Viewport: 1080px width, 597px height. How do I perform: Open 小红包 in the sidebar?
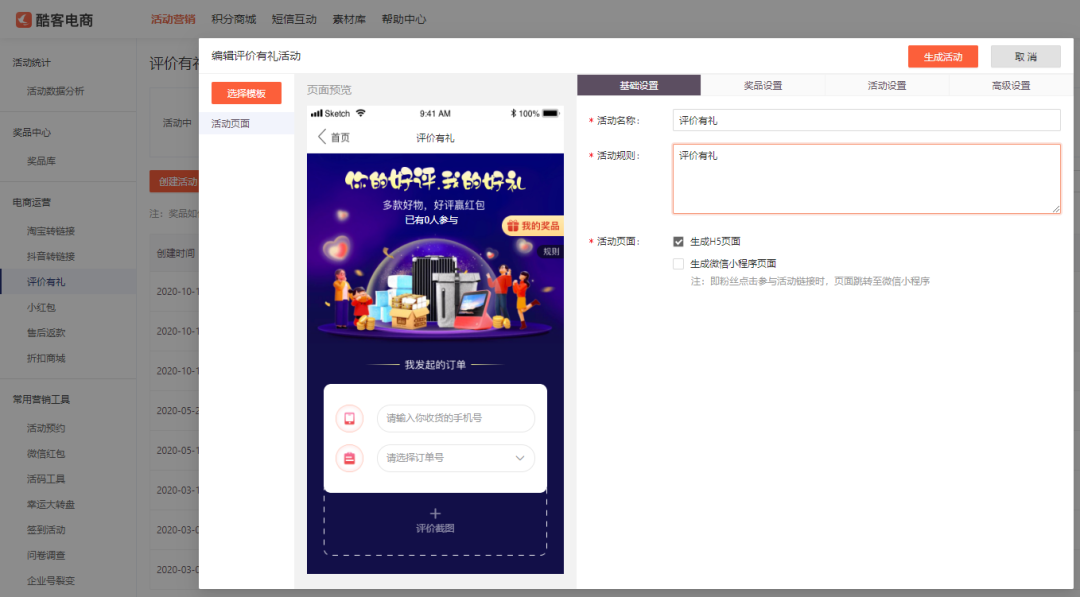[x=41, y=307]
